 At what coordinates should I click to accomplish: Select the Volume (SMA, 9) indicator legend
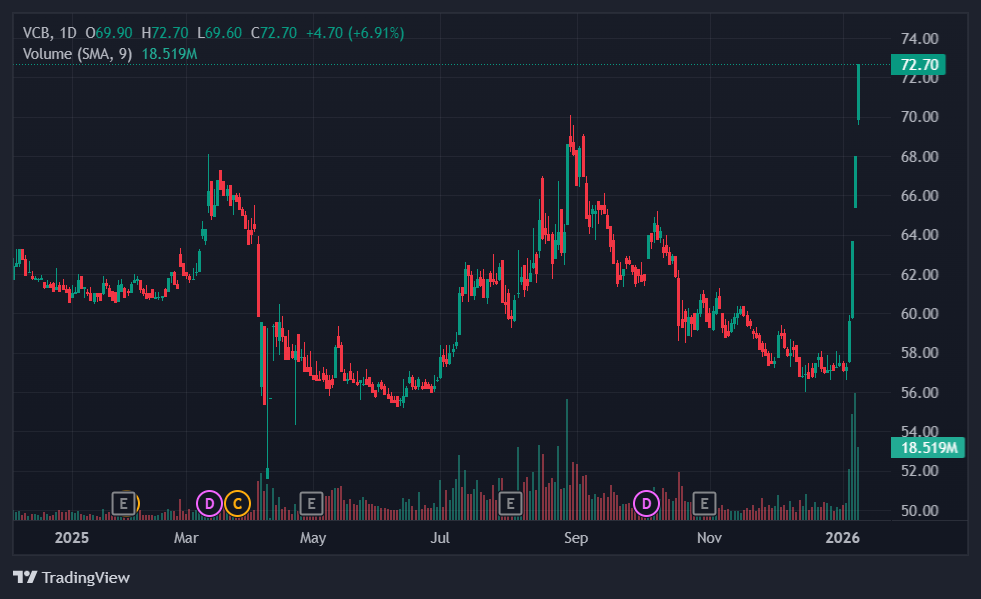[78, 53]
